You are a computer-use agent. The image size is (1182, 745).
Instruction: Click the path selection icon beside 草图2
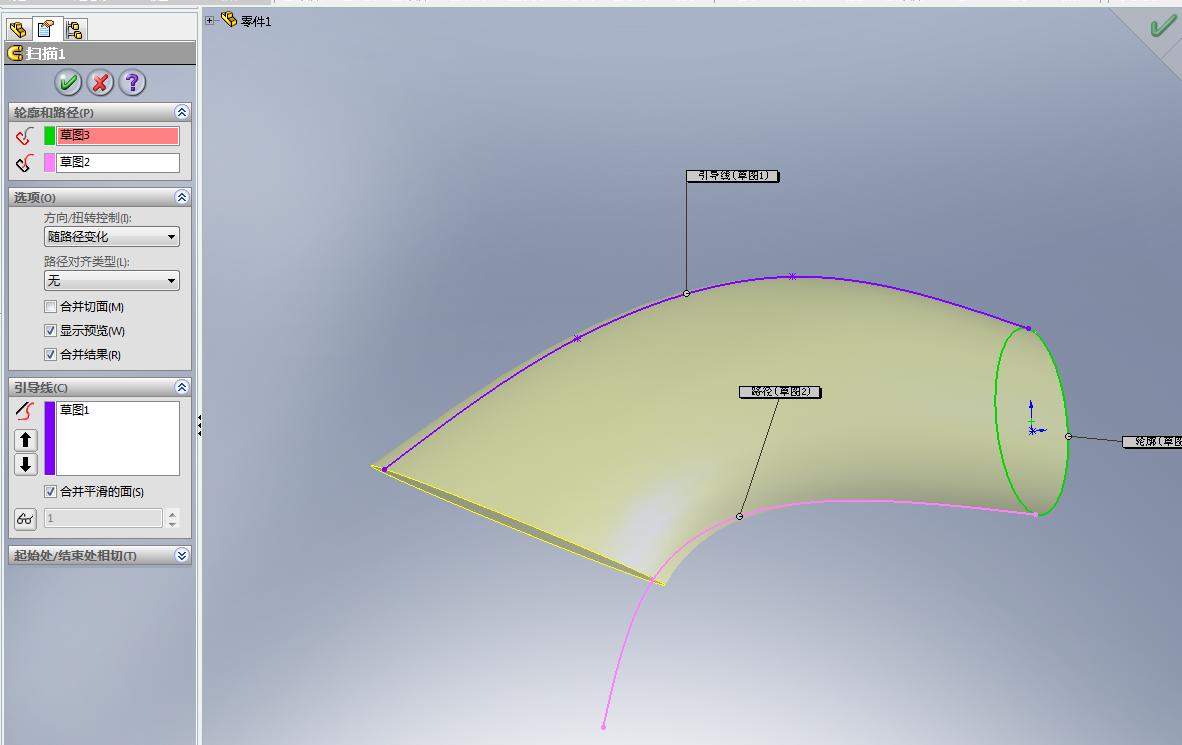point(25,163)
